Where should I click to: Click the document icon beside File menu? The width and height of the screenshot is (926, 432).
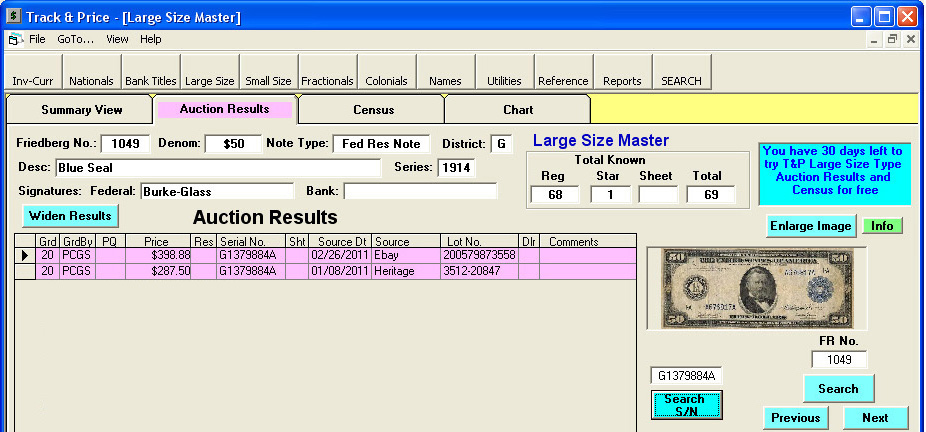point(15,39)
